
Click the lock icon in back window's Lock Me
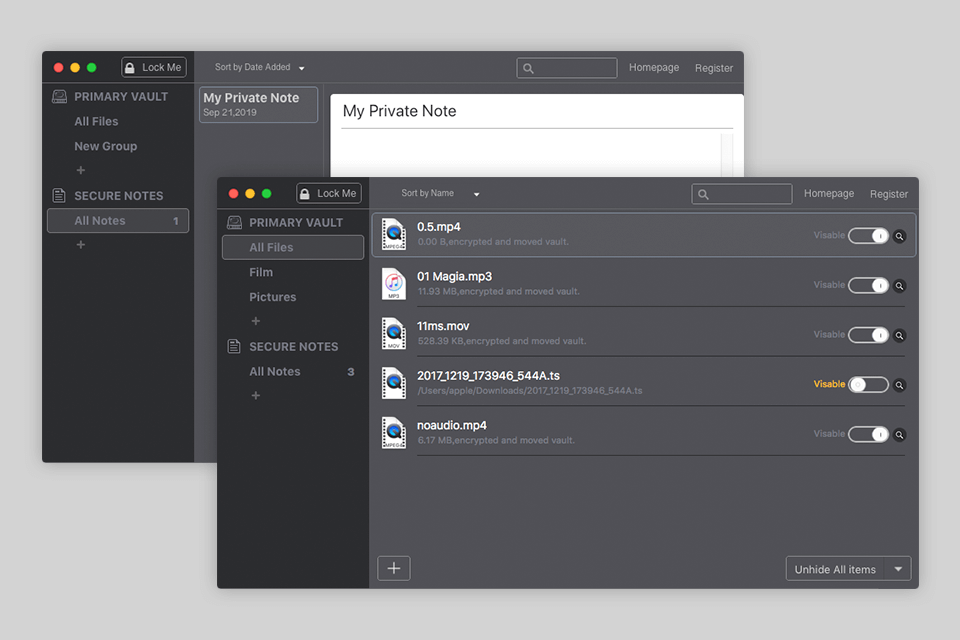[x=129, y=67]
